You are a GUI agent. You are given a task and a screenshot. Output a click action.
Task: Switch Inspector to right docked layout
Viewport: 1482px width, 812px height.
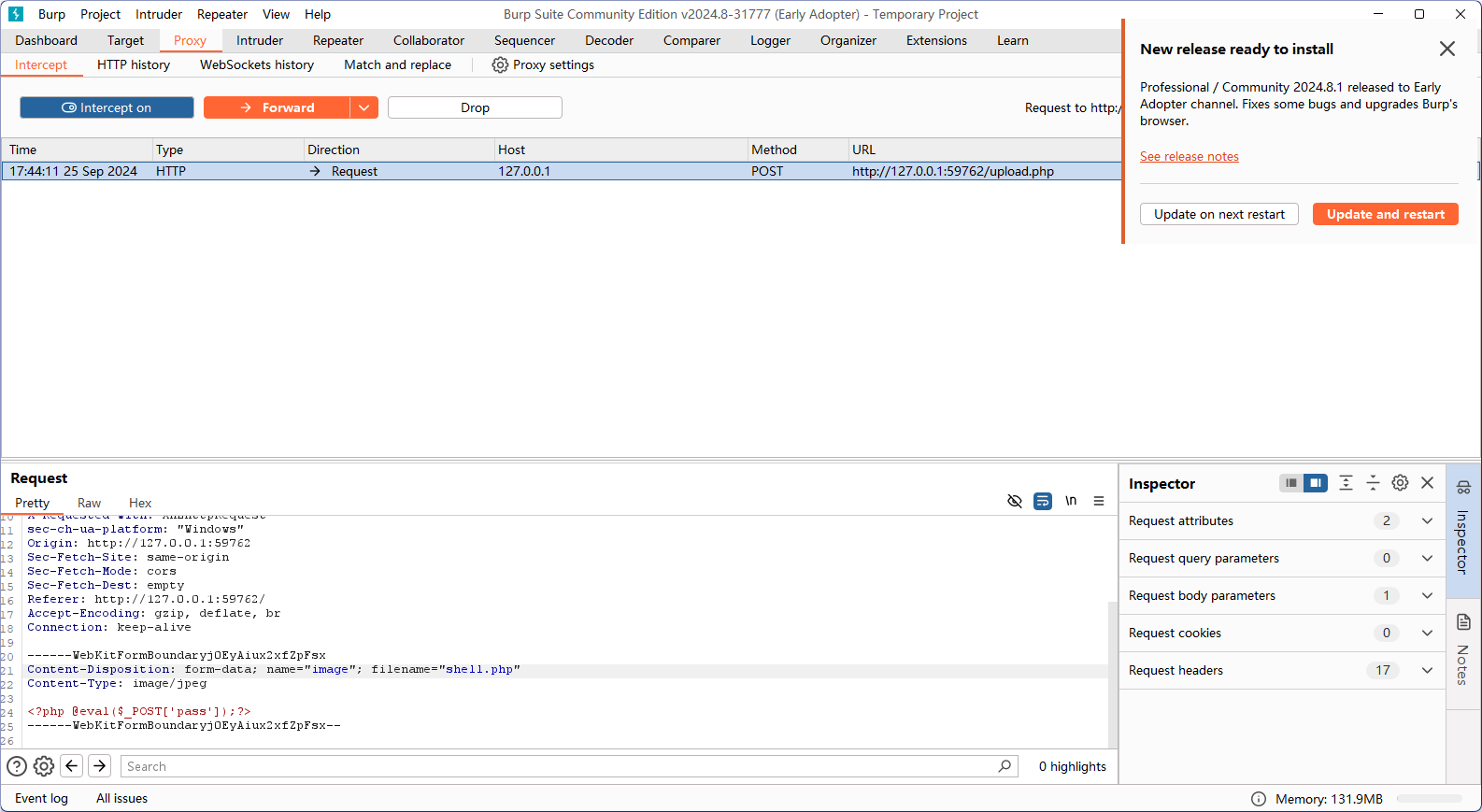[1316, 483]
